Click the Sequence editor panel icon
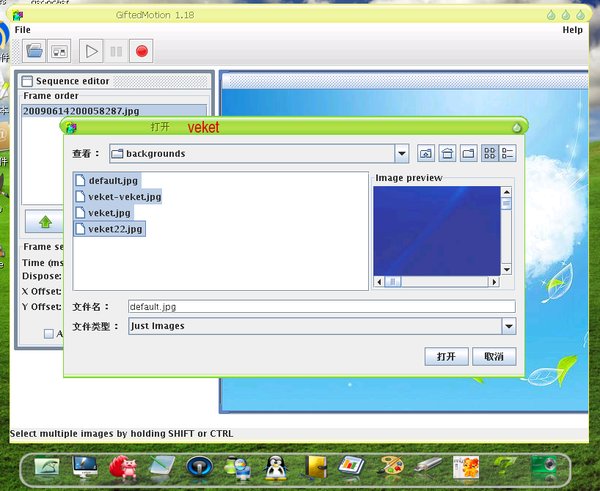This screenshot has width=600, height=491. pos(27,81)
